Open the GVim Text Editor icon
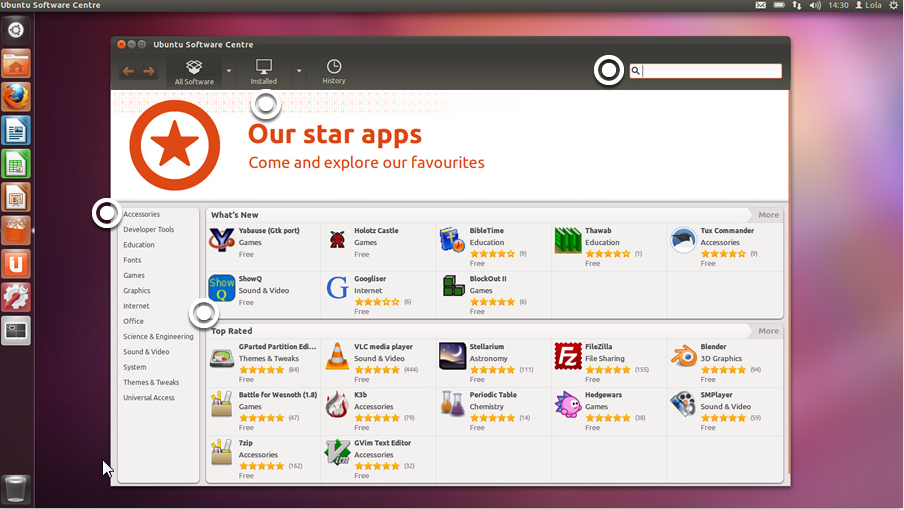The width and height of the screenshot is (904, 510). [x=337, y=452]
